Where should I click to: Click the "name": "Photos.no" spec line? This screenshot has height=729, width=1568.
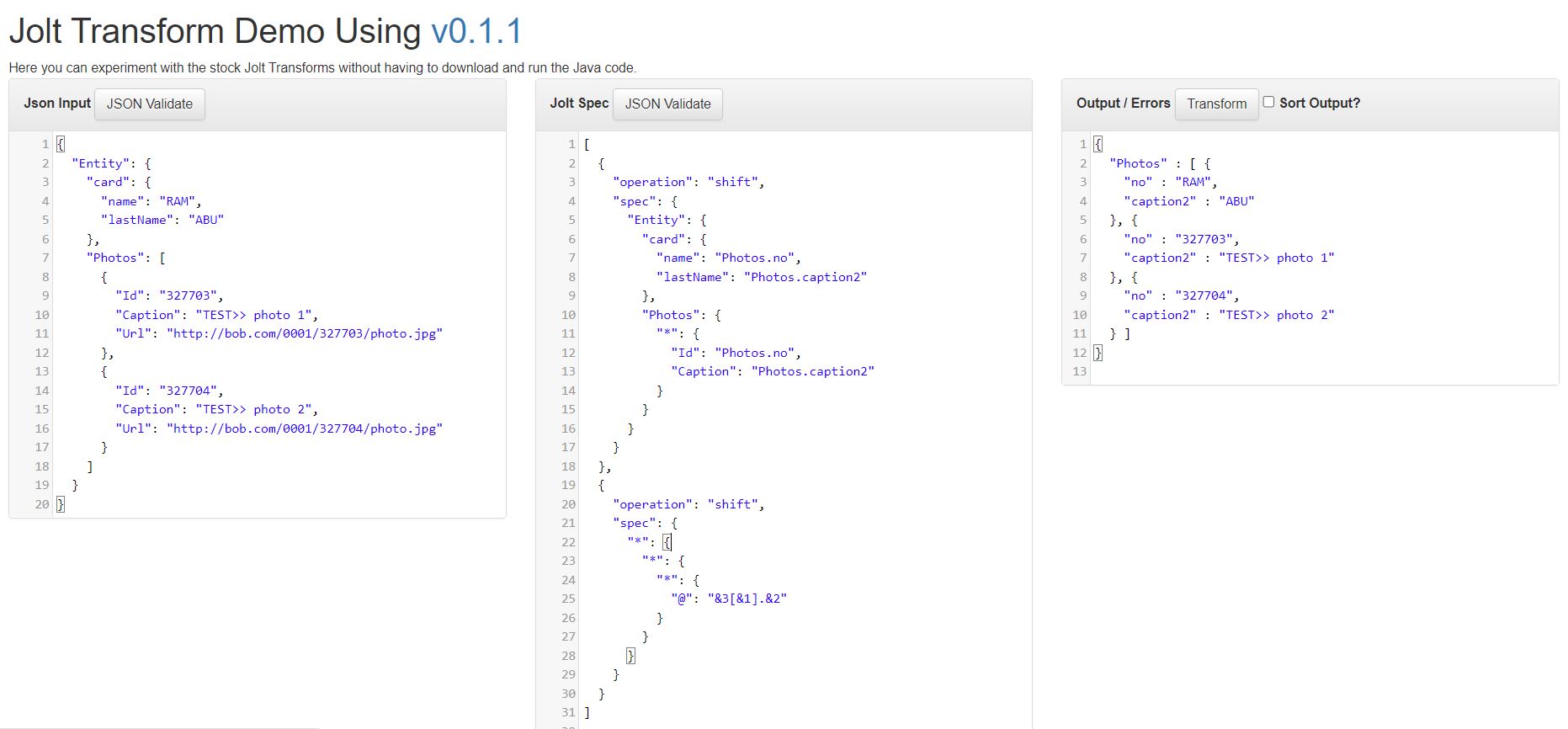[729, 258]
